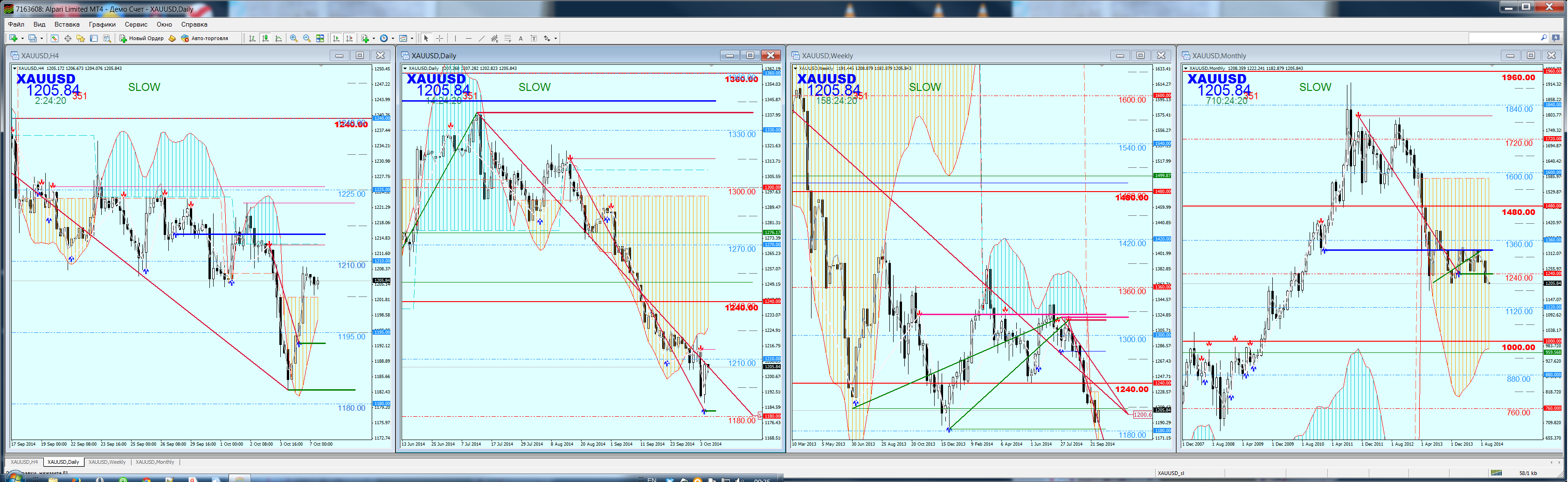Open the indicators list icon
Image resolution: width=1568 pixels, height=482 pixels.
365,38
